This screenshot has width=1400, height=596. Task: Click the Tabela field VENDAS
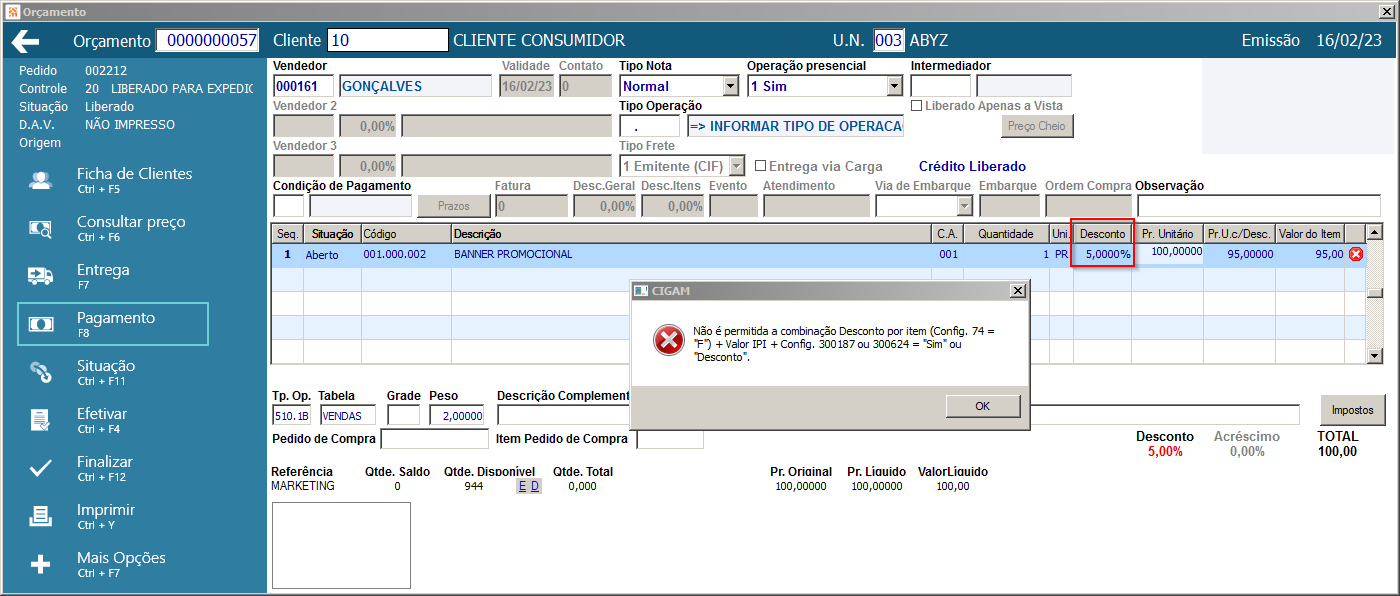(x=348, y=415)
